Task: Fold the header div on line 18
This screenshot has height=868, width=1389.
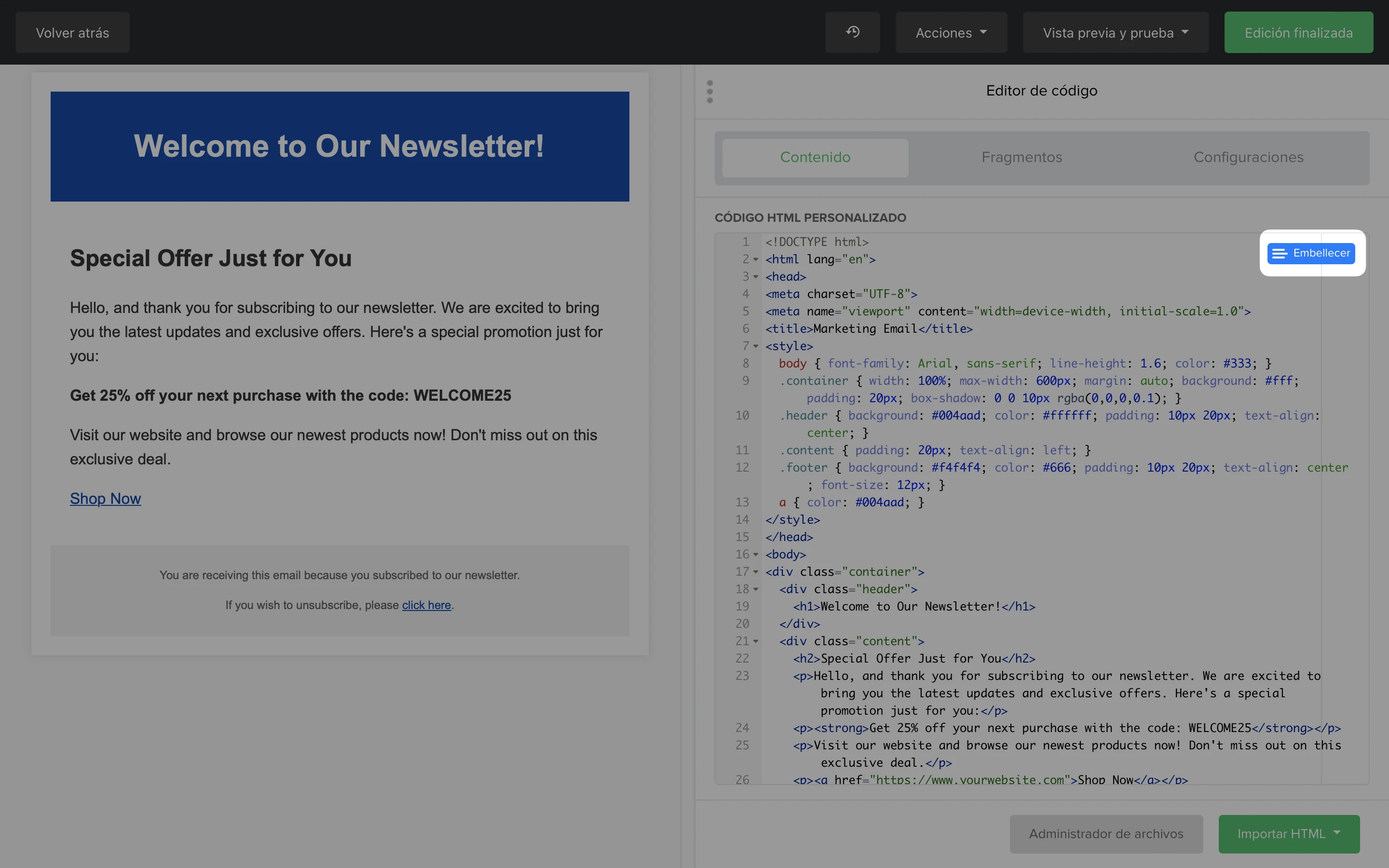Action: pyautogui.click(x=756, y=589)
